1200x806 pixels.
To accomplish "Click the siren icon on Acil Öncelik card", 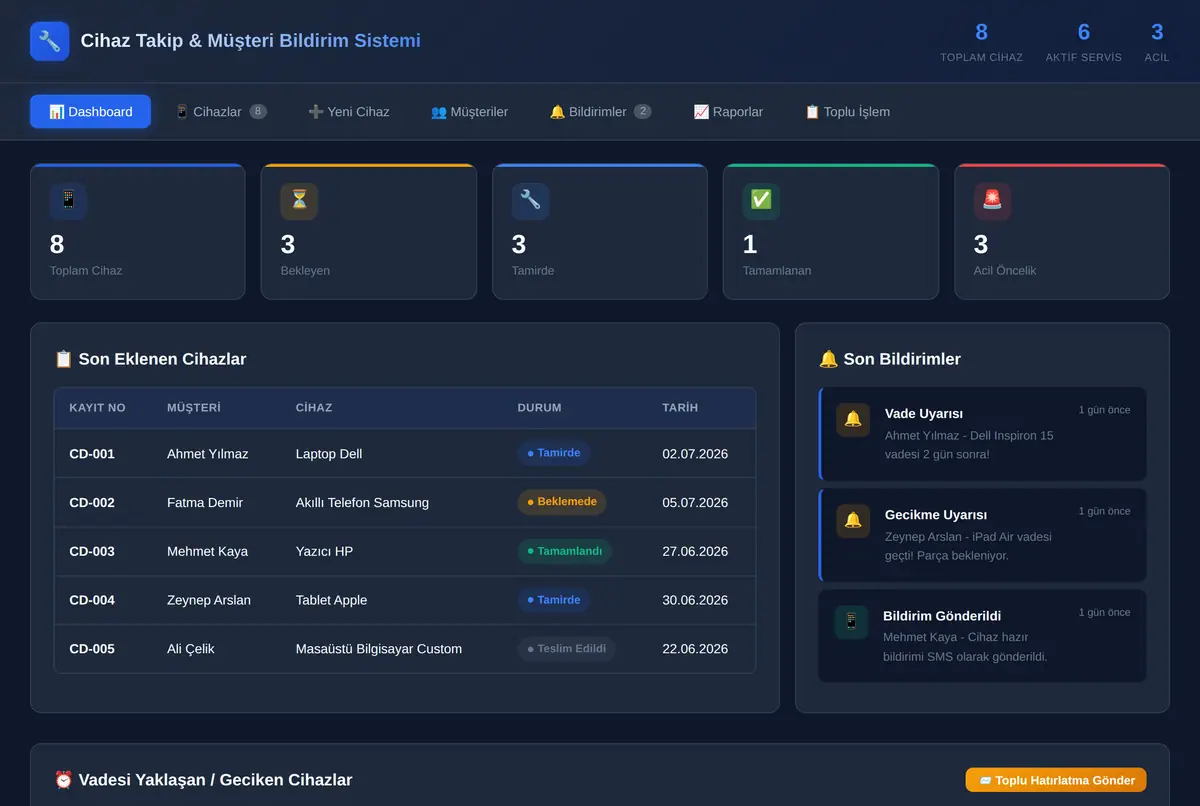I will 992,201.
